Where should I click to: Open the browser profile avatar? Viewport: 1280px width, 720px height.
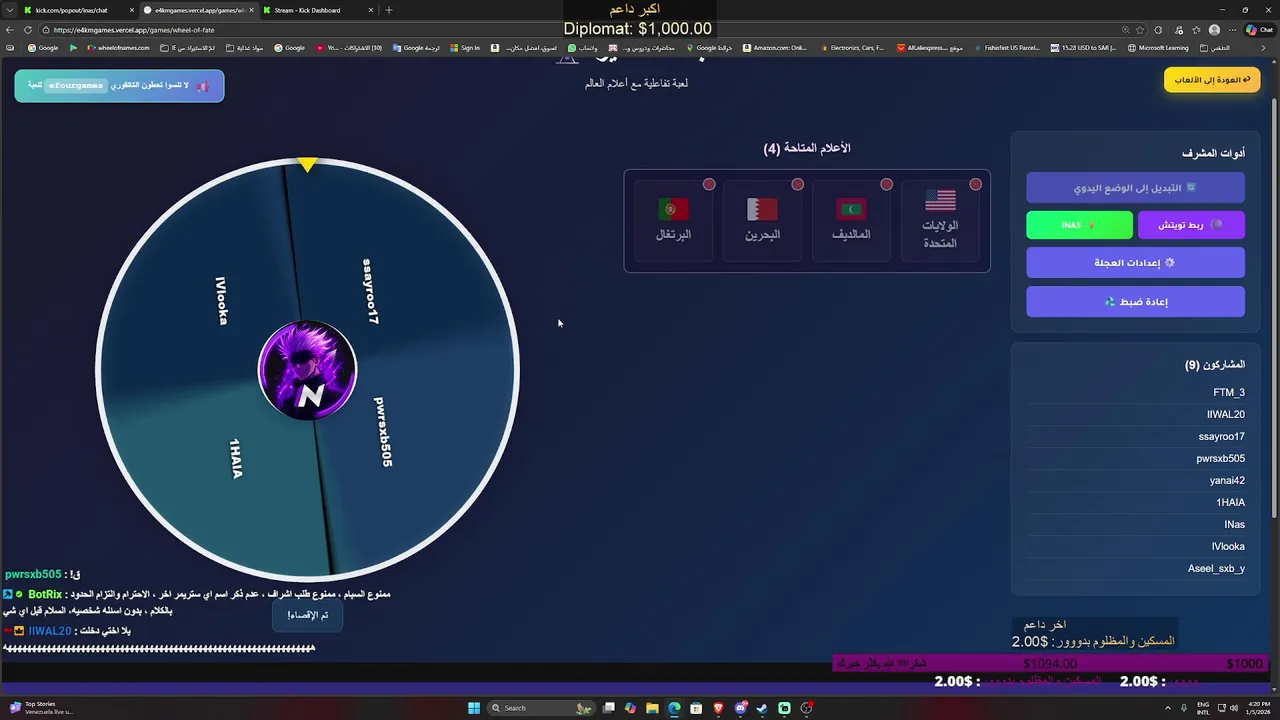[x=1214, y=30]
